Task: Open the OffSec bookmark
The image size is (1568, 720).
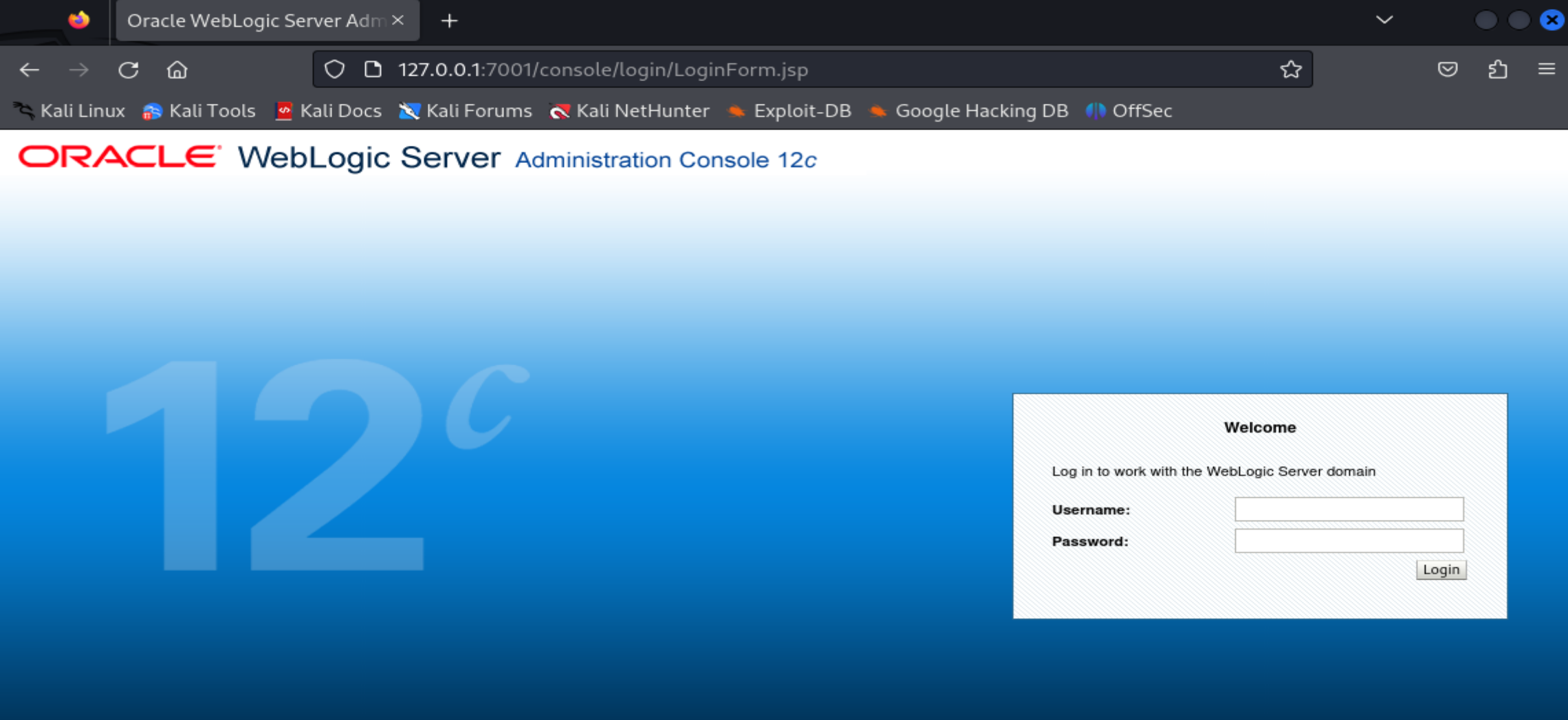Action: pyautogui.click(x=1129, y=111)
